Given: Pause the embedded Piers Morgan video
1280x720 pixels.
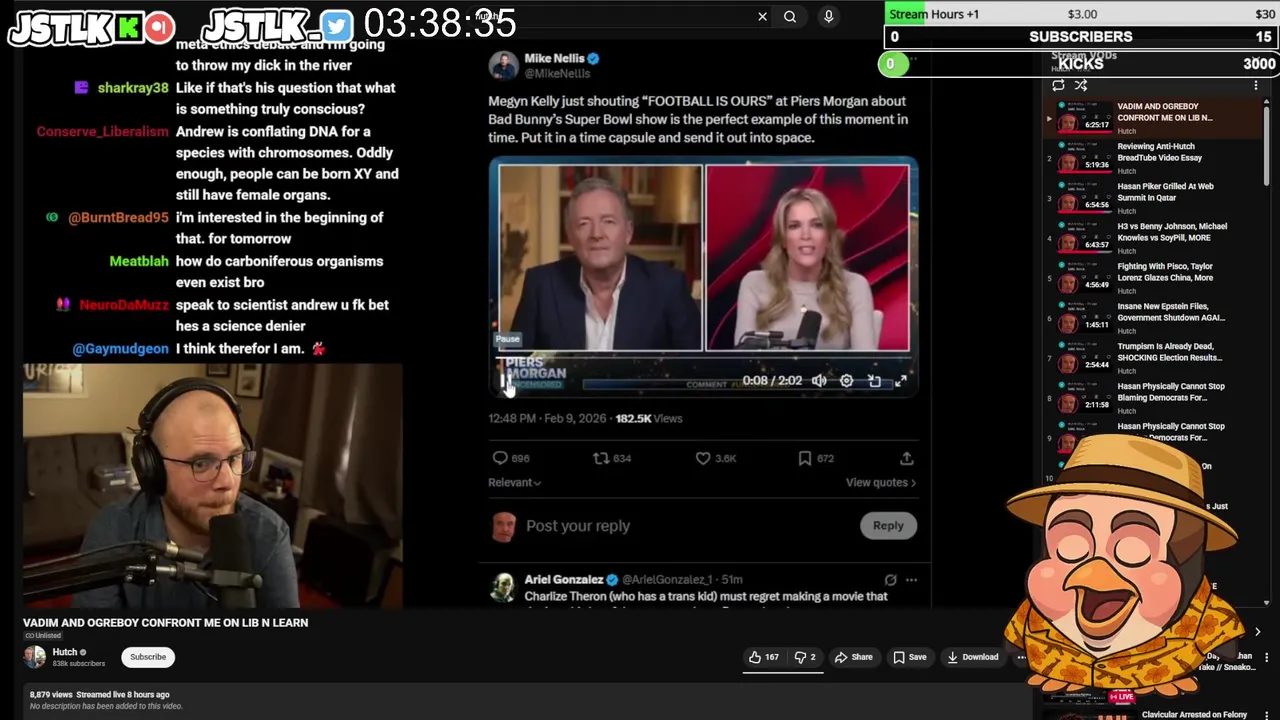Looking at the screenshot, I should (x=504, y=381).
